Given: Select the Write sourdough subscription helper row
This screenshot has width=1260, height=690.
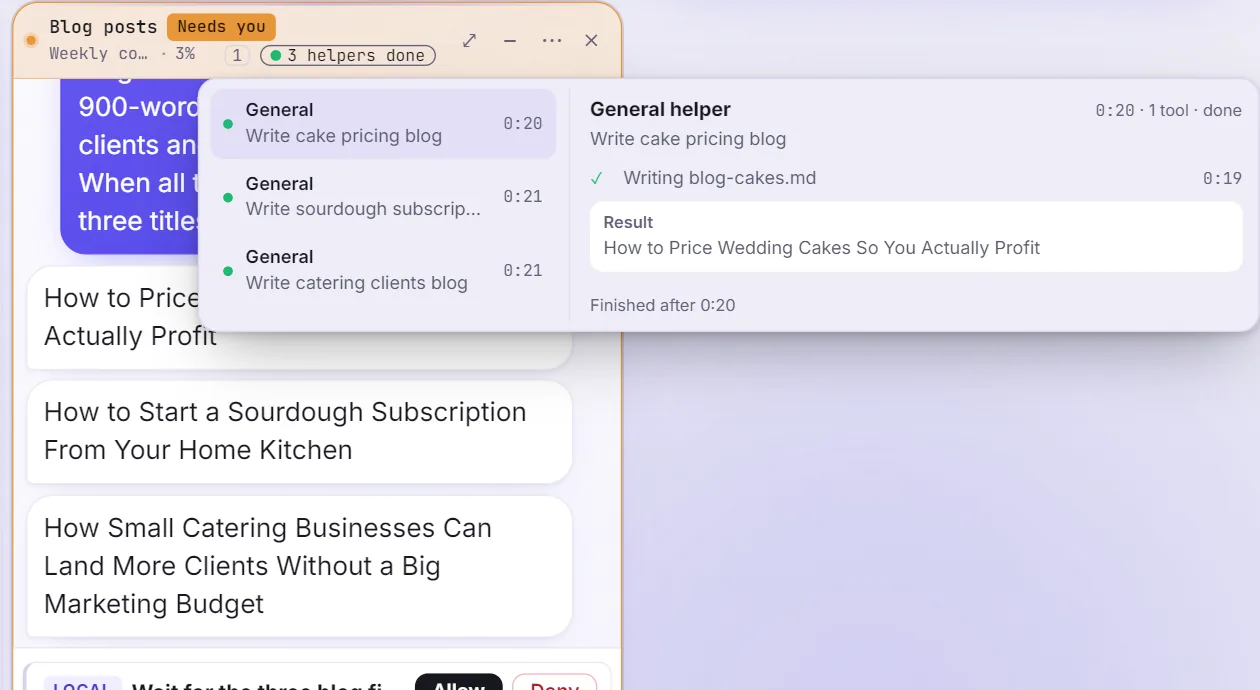Looking at the screenshot, I should pos(383,196).
